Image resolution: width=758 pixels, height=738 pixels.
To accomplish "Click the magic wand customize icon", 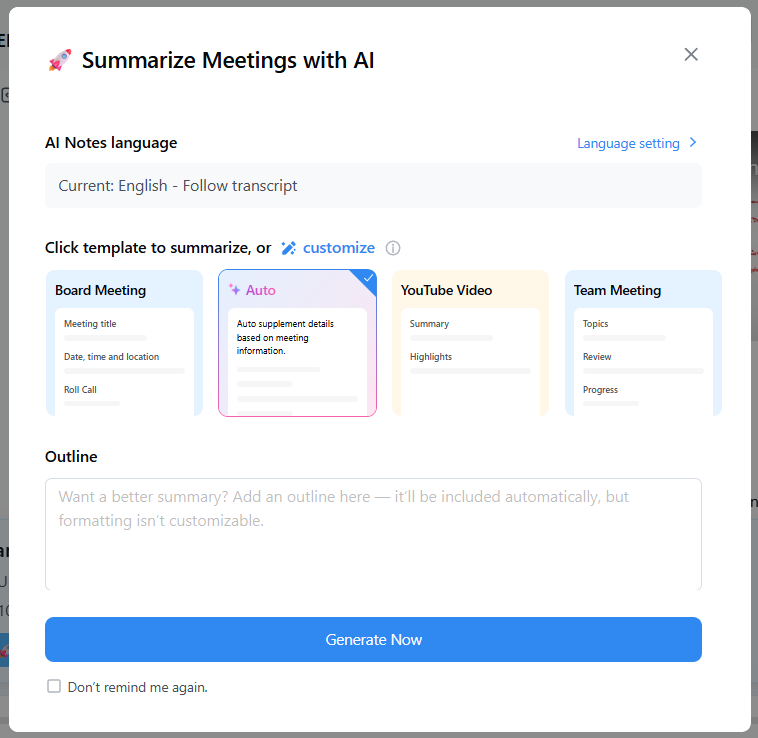I will click(289, 248).
